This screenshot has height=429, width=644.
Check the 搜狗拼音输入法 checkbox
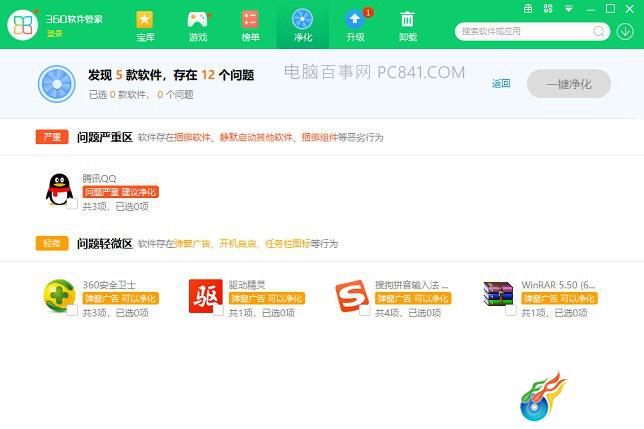(x=365, y=310)
